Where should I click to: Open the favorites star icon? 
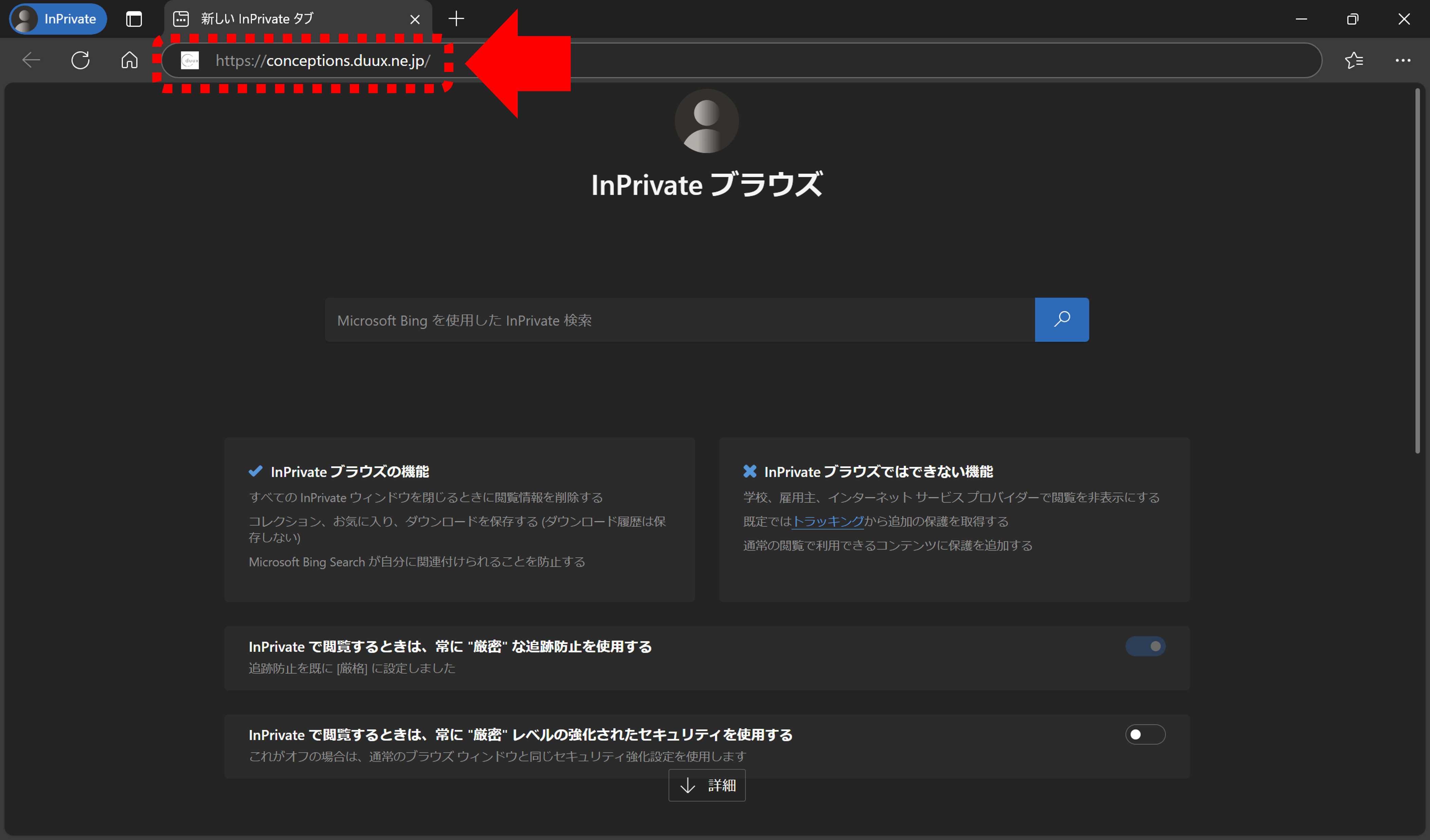1353,60
